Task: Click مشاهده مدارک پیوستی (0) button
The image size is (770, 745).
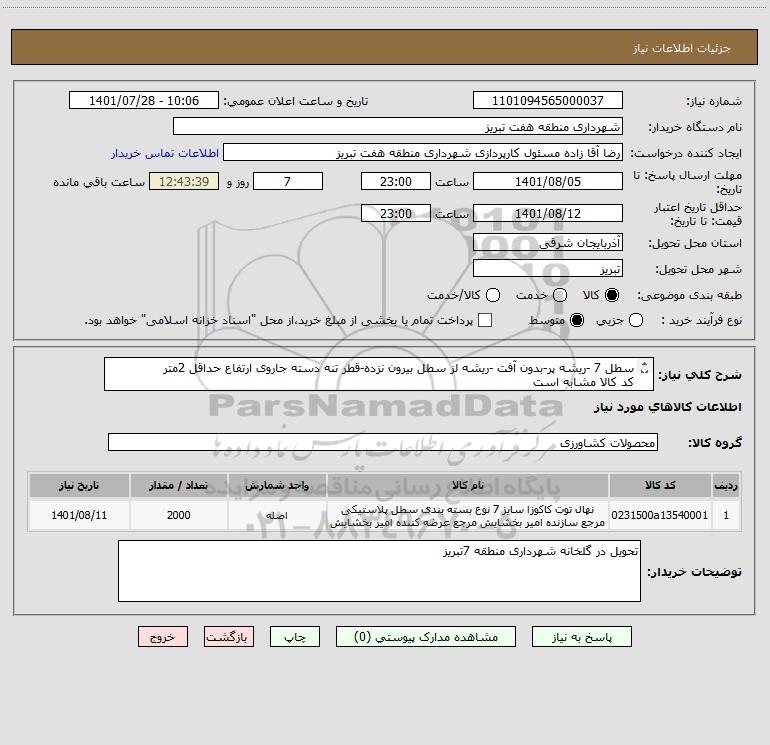Action: click(426, 636)
